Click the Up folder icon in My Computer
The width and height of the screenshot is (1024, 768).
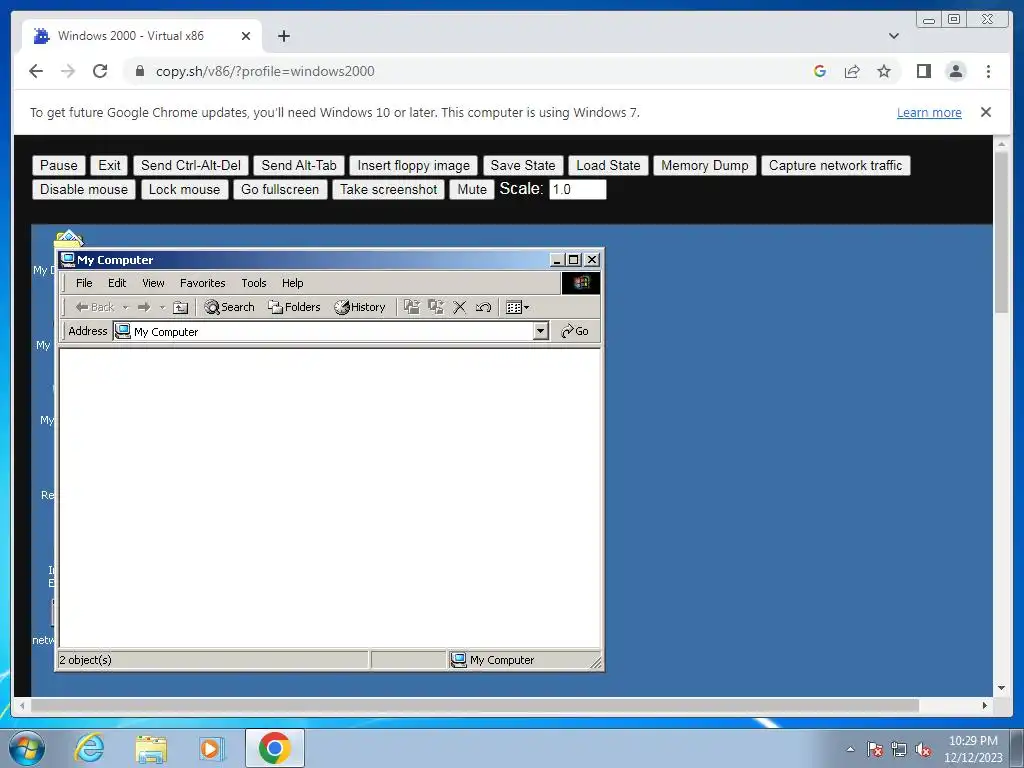coord(181,307)
